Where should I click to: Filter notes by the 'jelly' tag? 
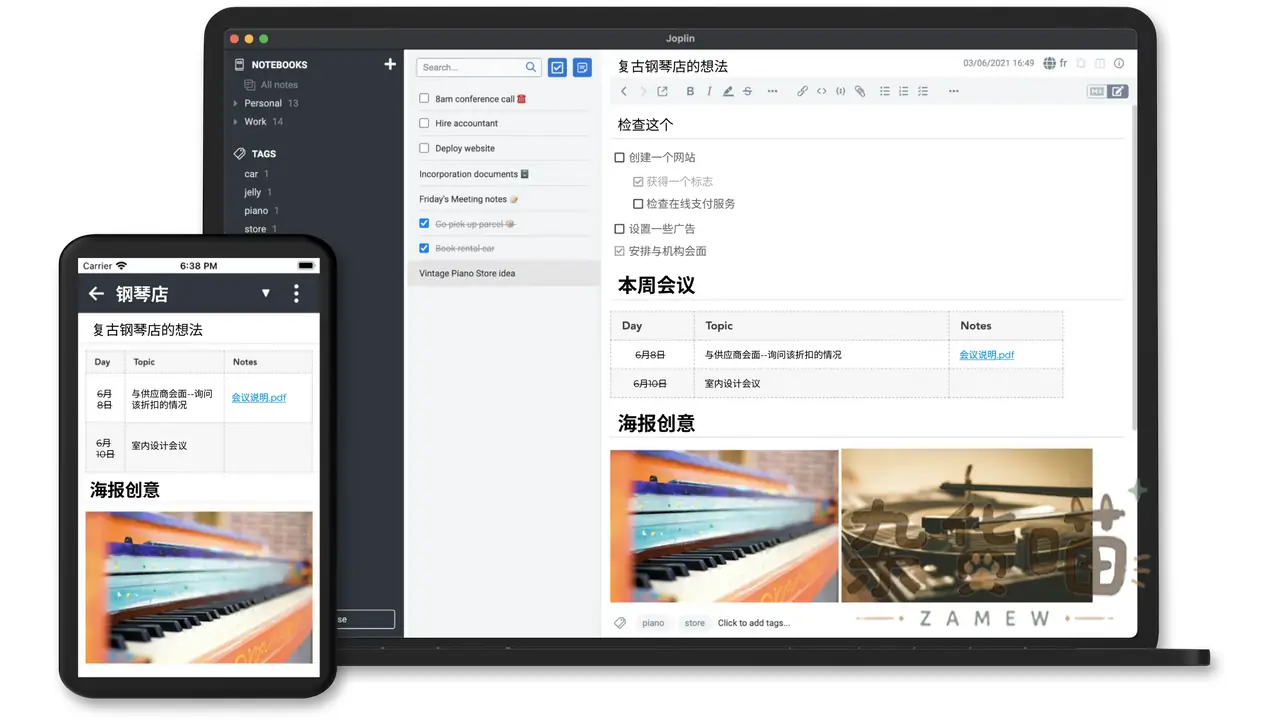click(253, 192)
